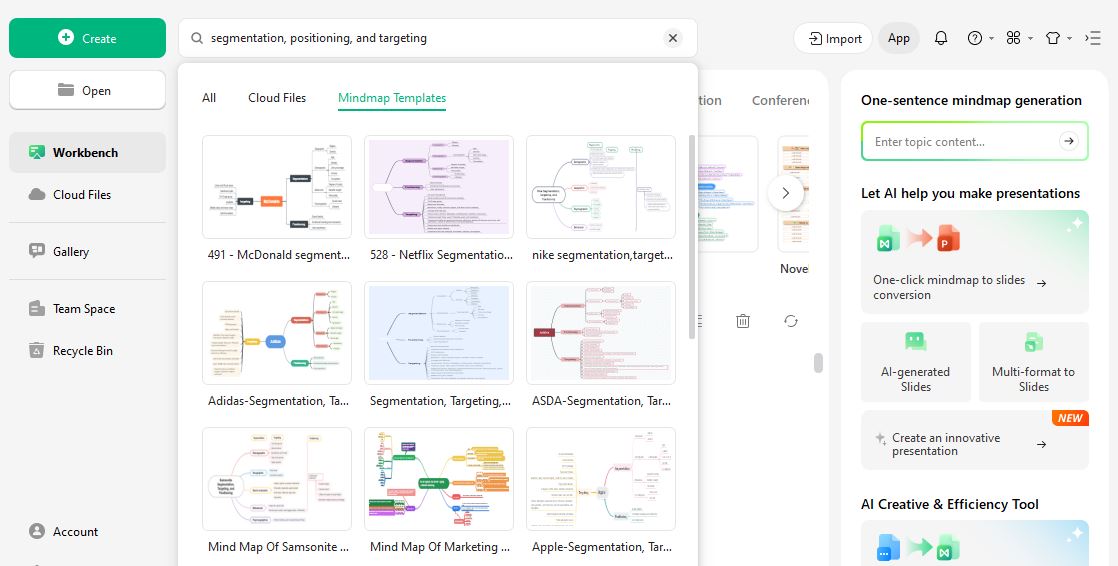
Task: Open the ASDA-Segmentation template thumbnail
Action: [x=600, y=333]
